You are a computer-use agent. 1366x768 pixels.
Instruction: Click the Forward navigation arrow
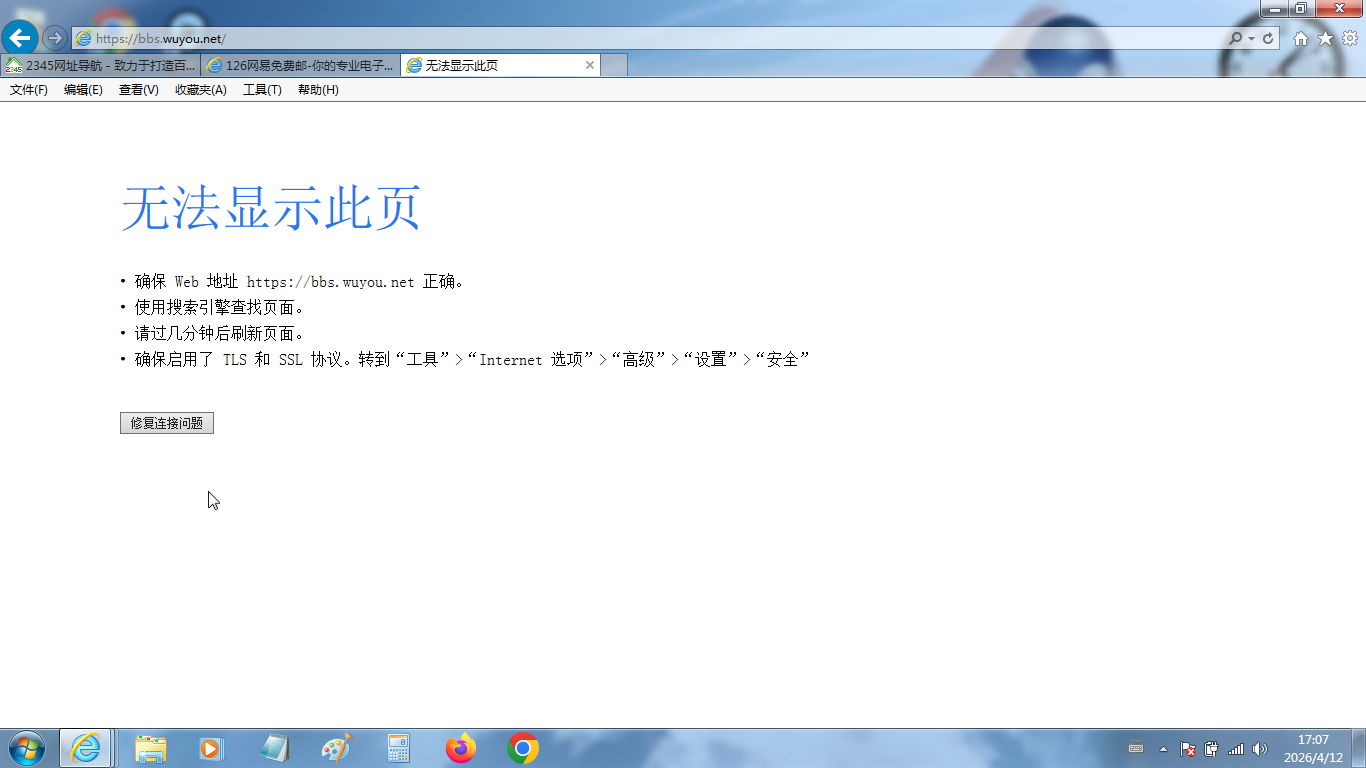(x=55, y=38)
